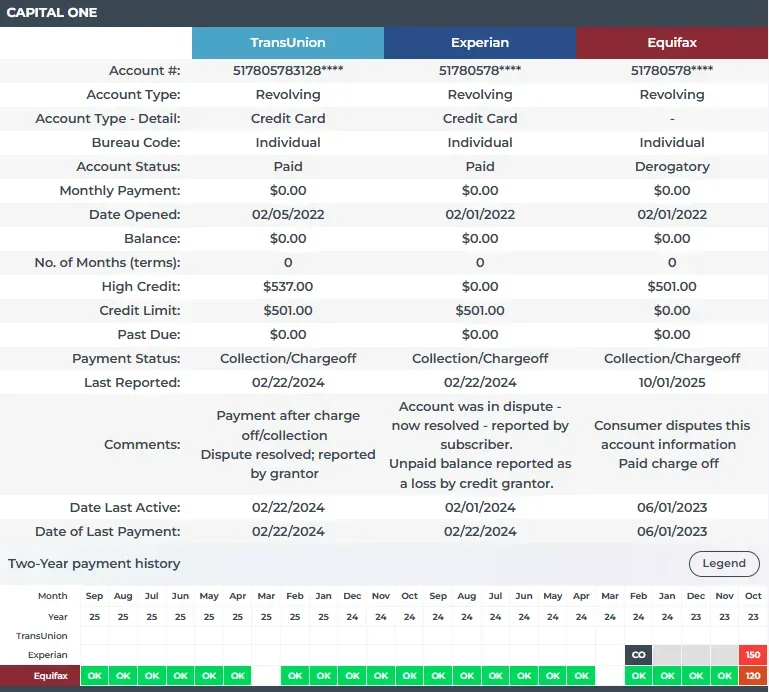Click TransUnion Date Opened 02/05/2022
This screenshot has width=769, height=692.
click(x=288, y=215)
